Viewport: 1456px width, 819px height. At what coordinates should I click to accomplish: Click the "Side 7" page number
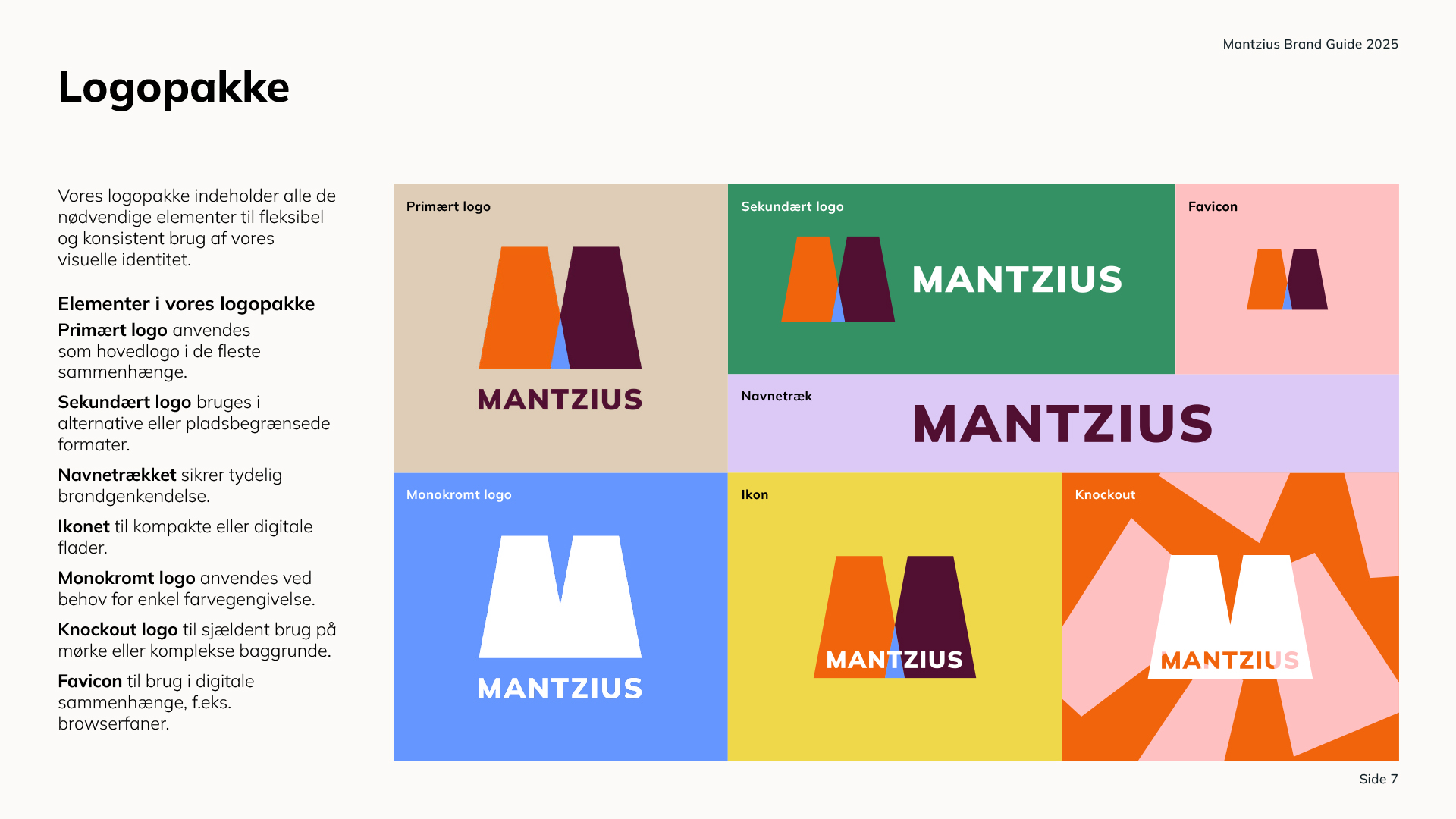click(1378, 779)
